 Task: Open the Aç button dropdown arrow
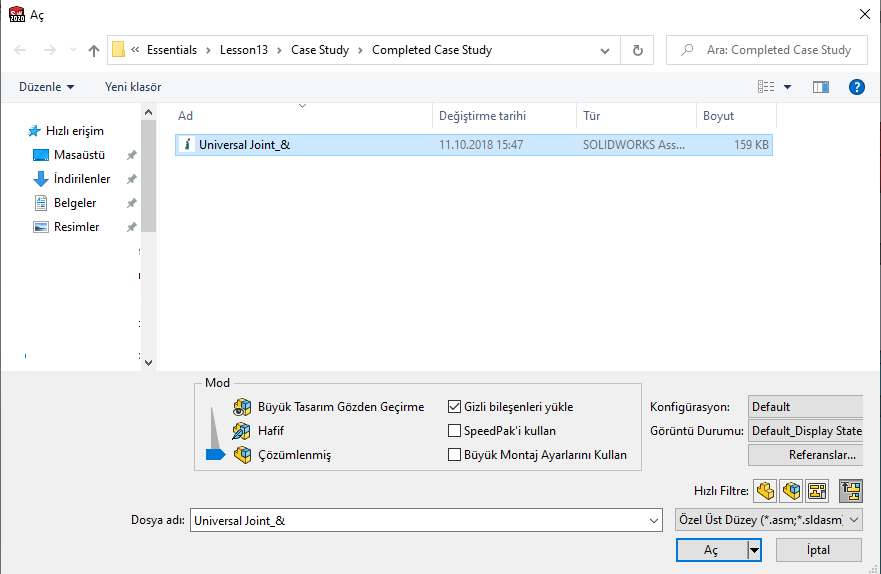pyautogui.click(x=754, y=550)
